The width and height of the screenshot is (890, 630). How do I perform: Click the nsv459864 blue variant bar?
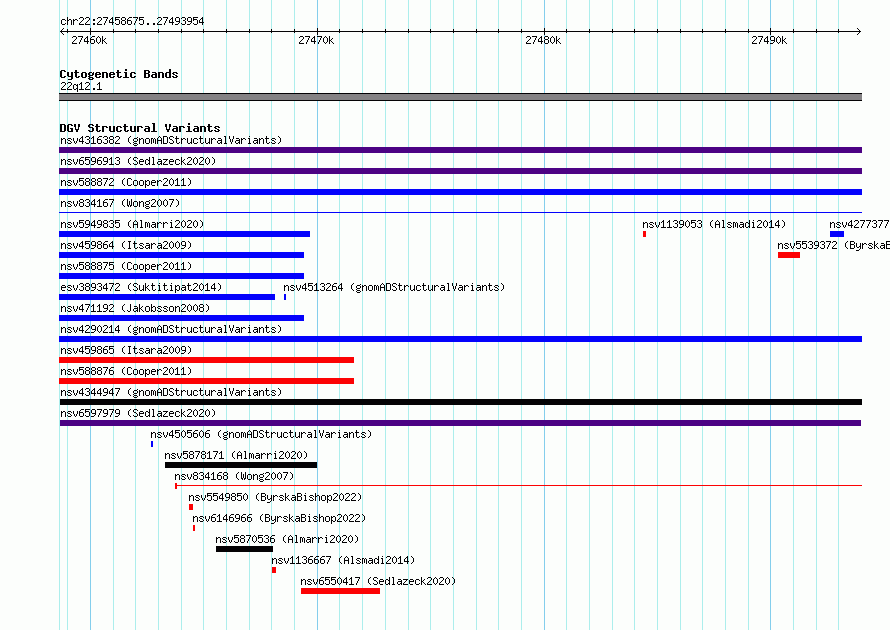click(182, 255)
